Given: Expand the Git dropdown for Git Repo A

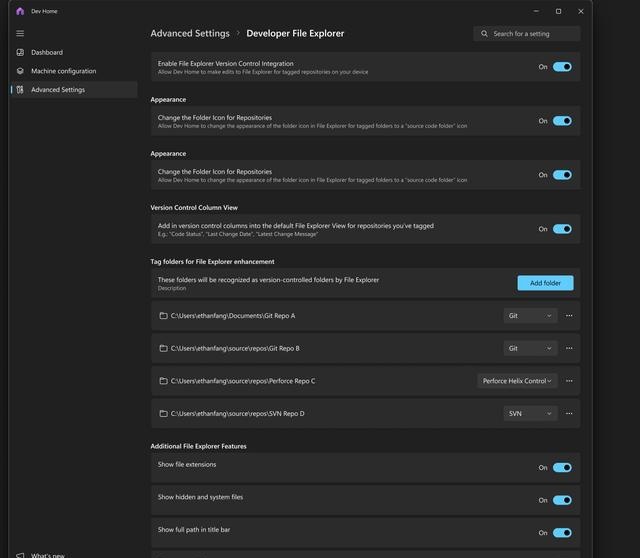Looking at the screenshot, I should (530, 316).
